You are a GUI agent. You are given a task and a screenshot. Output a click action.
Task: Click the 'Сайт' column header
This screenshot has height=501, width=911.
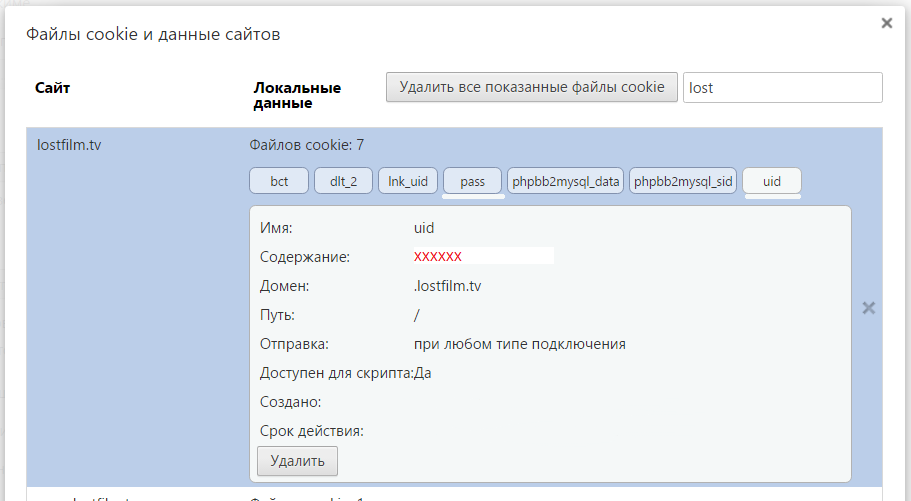52,88
